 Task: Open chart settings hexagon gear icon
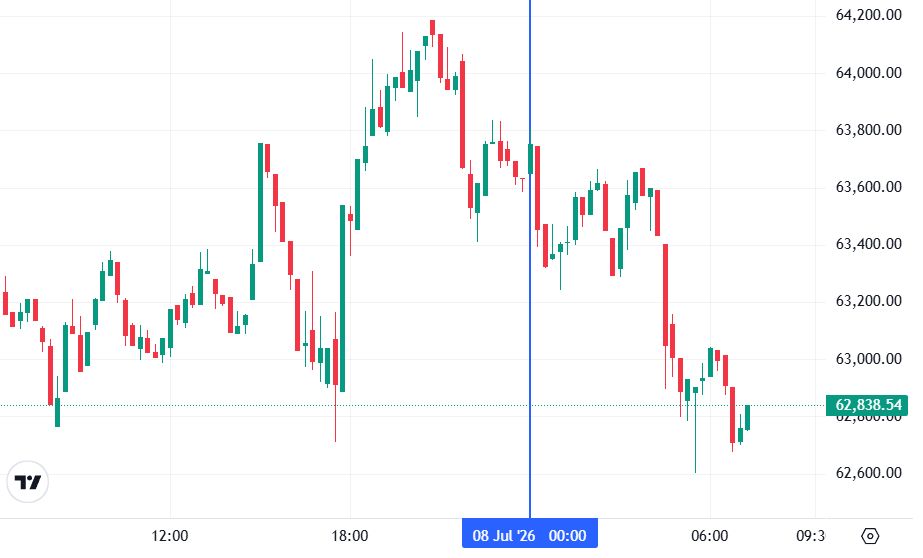[869, 536]
